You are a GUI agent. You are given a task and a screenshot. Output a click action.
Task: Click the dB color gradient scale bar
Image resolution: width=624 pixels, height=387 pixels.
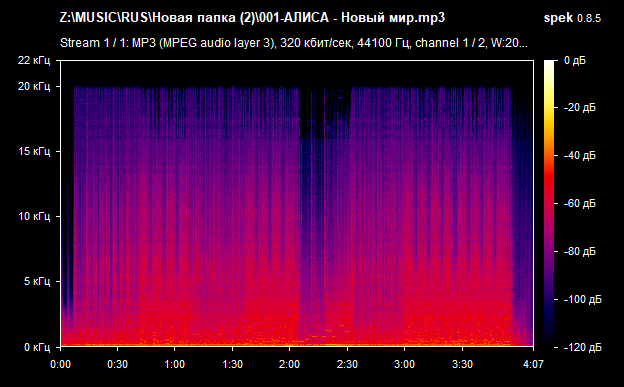549,204
